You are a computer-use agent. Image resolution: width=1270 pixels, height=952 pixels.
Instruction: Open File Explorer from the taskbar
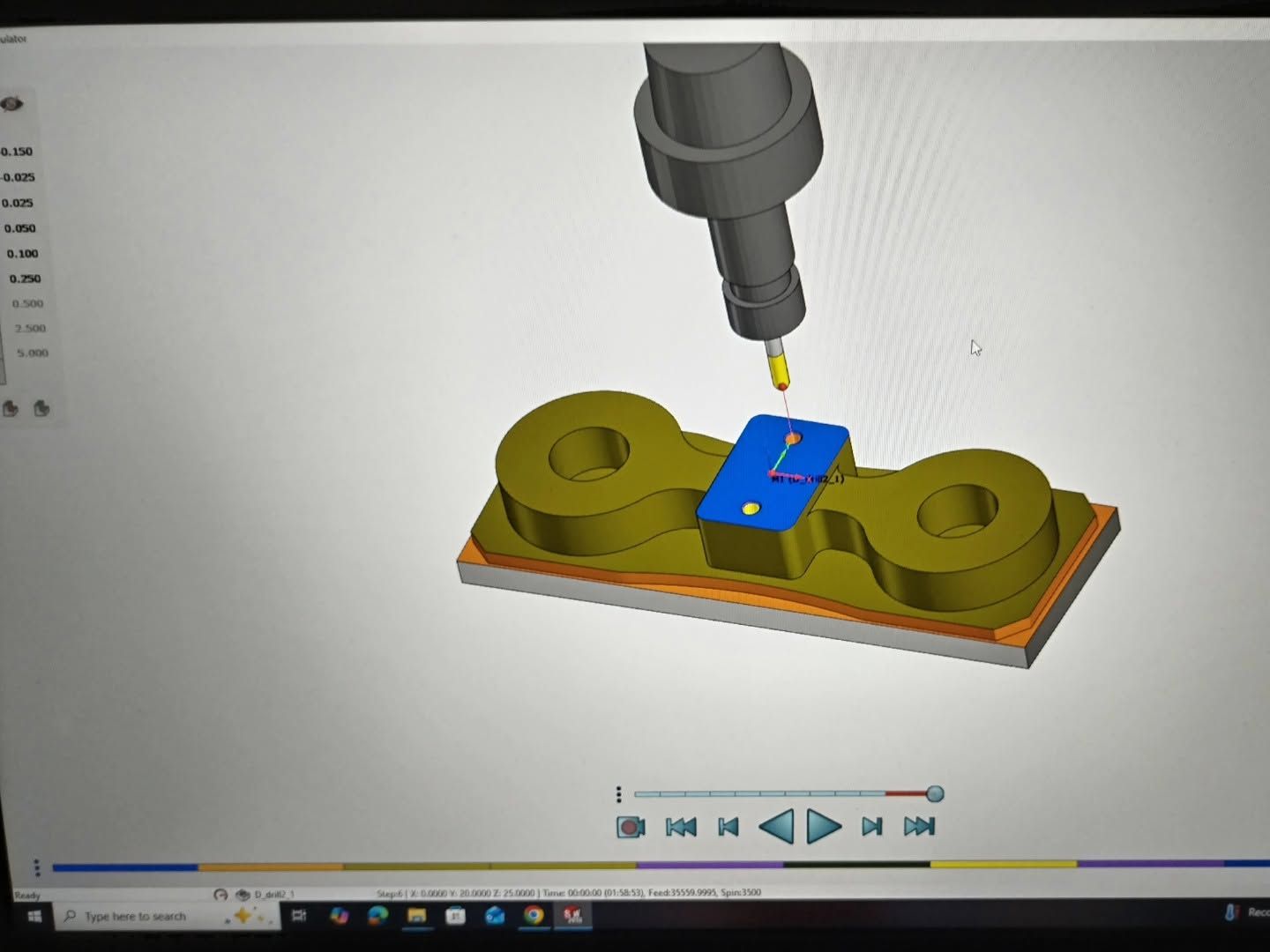click(x=416, y=916)
